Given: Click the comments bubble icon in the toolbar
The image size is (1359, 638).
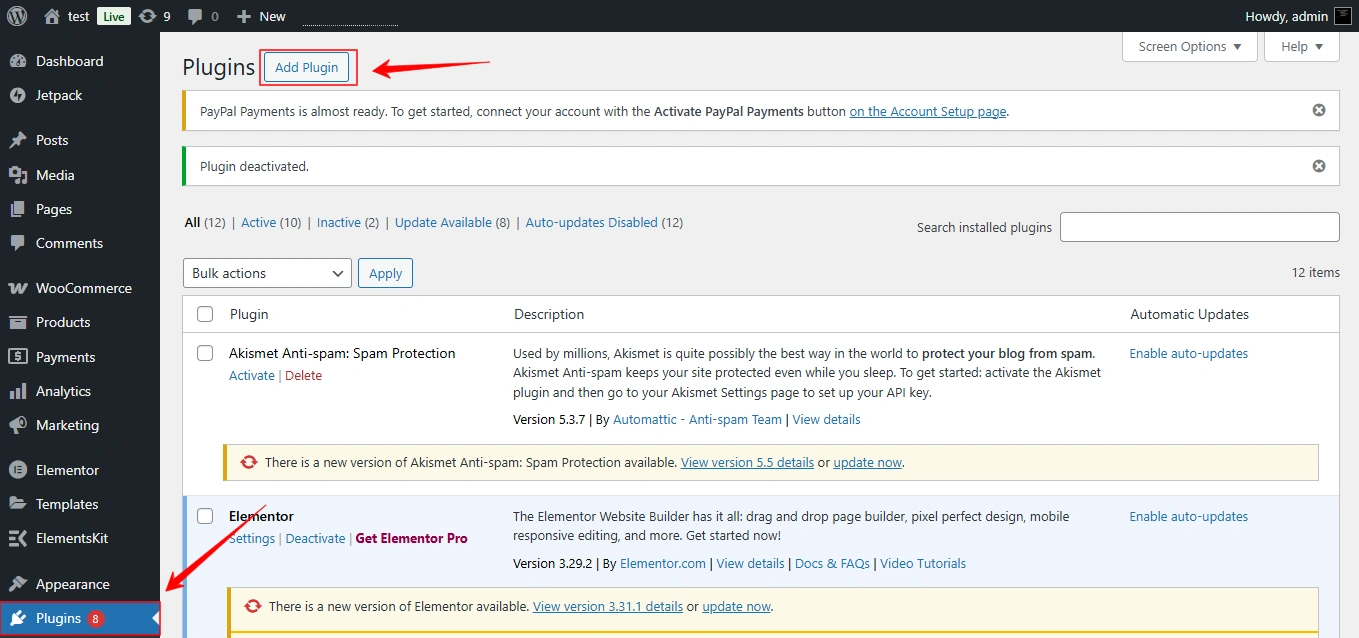Looking at the screenshot, I should point(196,15).
